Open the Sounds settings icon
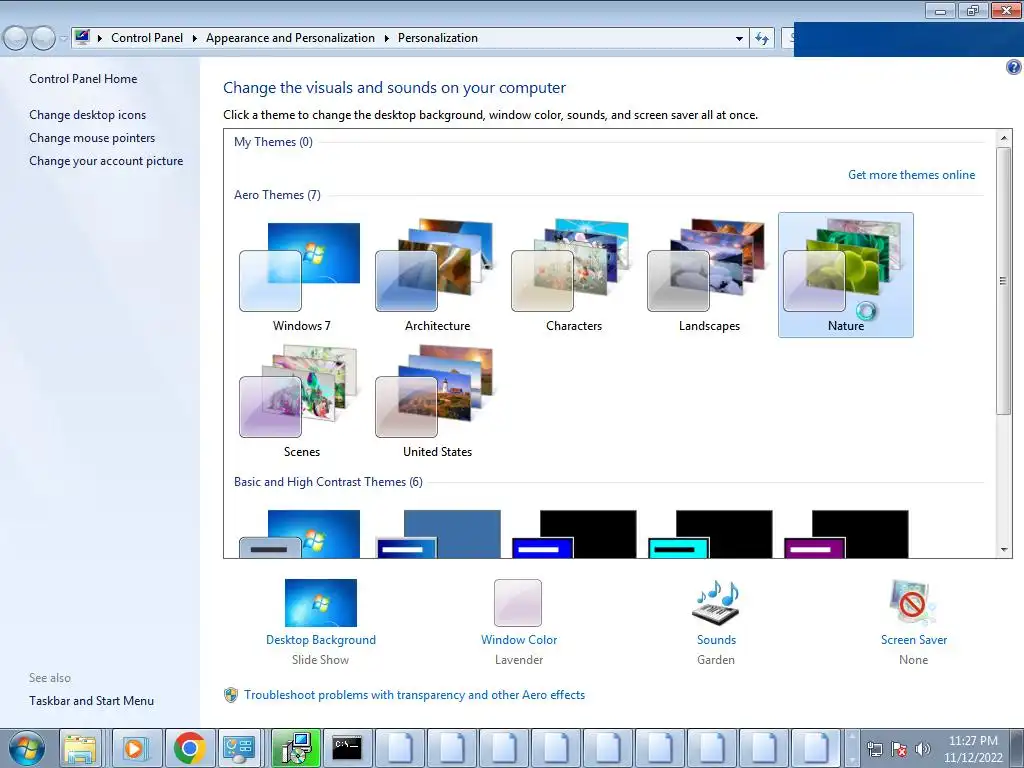 [x=716, y=603]
